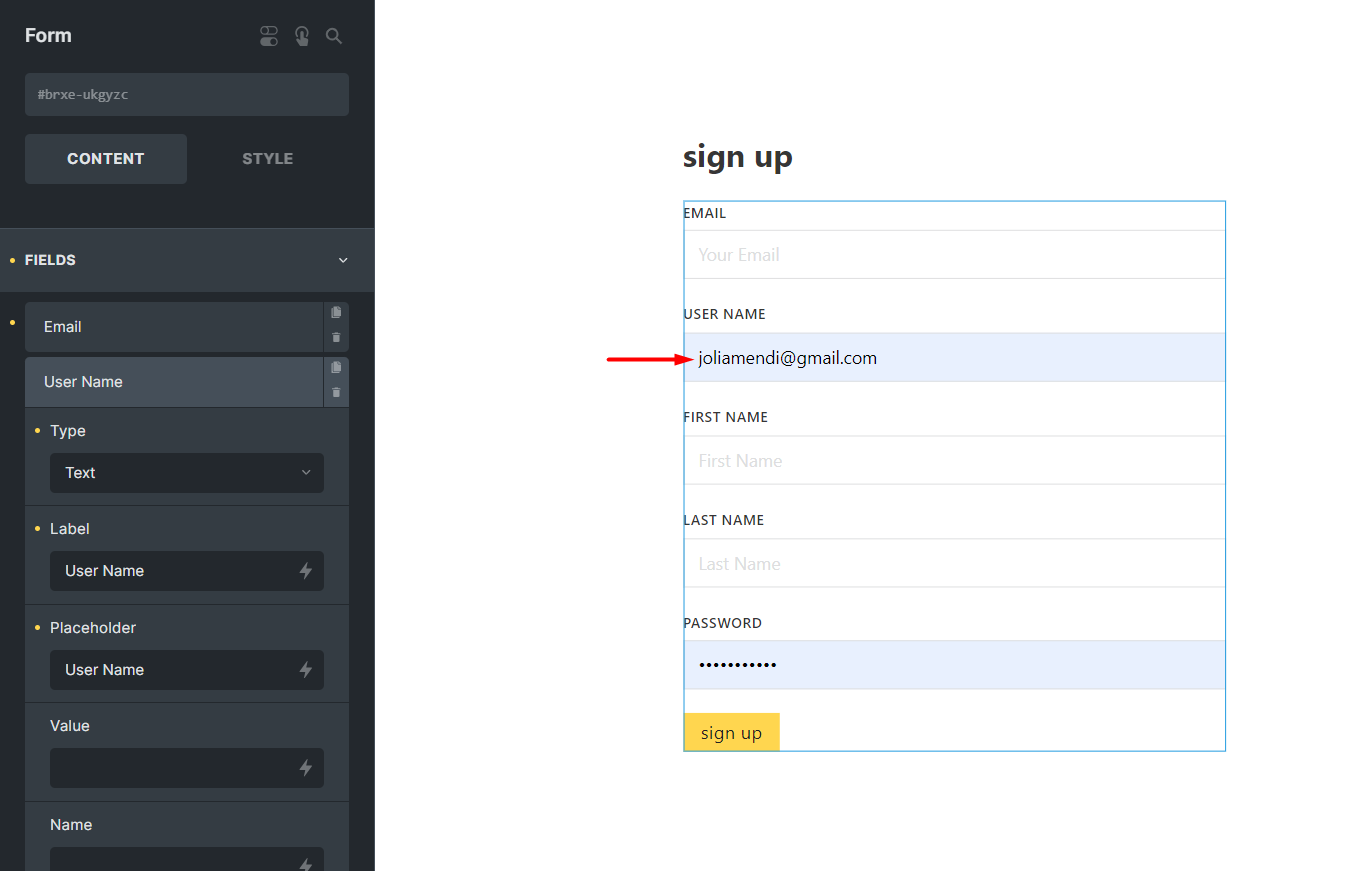Duplicate the User Name field
Viewport: 1359px width, 871px height.
click(x=336, y=368)
